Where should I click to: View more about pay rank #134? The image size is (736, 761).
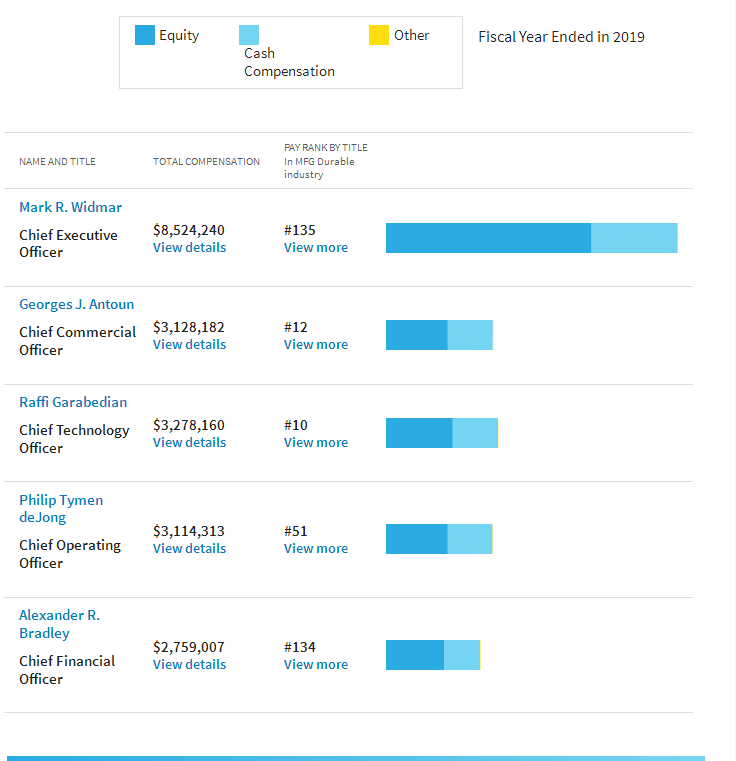pyautogui.click(x=316, y=664)
